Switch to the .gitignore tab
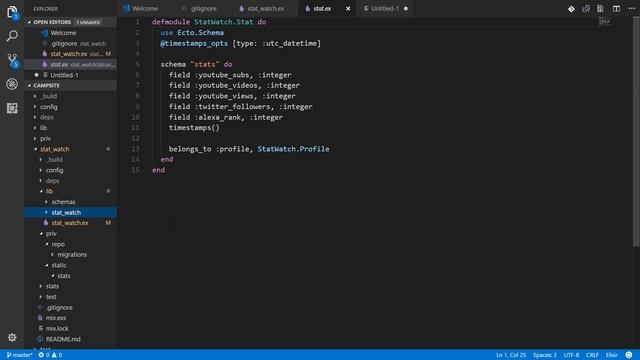 pyautogui.click(x=203, y=9)
